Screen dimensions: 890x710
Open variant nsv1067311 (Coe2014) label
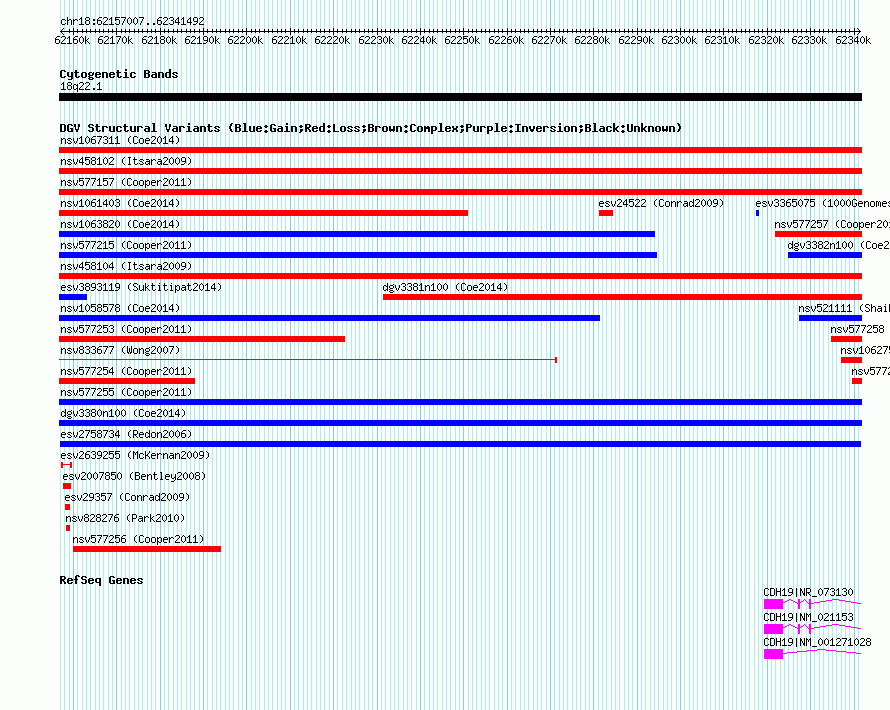coord(120,140)
